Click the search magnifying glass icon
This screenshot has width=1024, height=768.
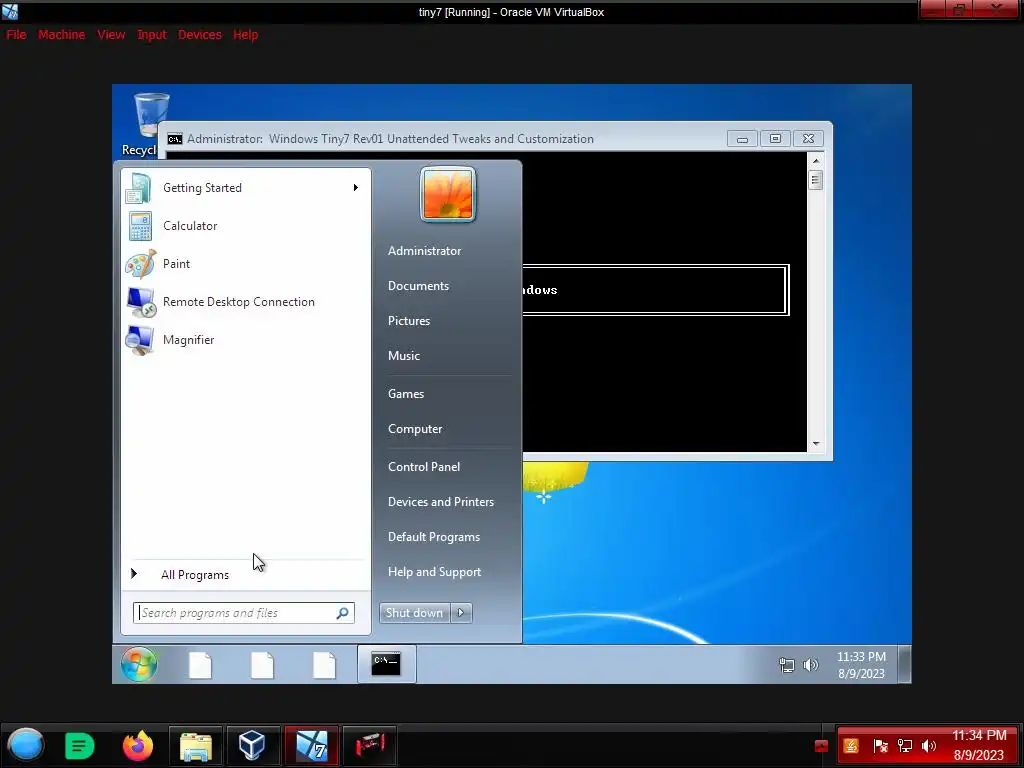(343, 613)
